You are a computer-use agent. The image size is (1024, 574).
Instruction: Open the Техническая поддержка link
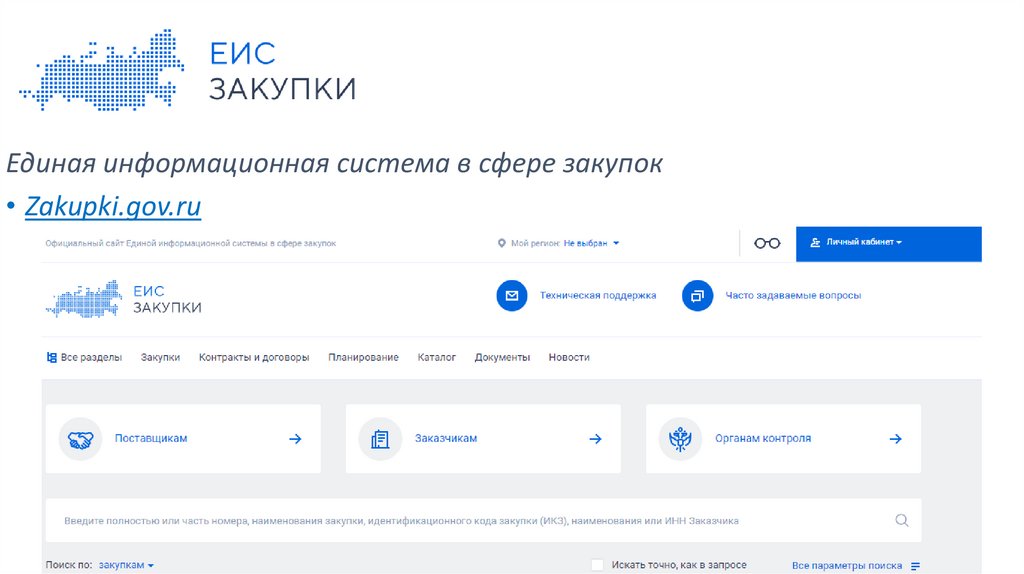click(598, 296)
